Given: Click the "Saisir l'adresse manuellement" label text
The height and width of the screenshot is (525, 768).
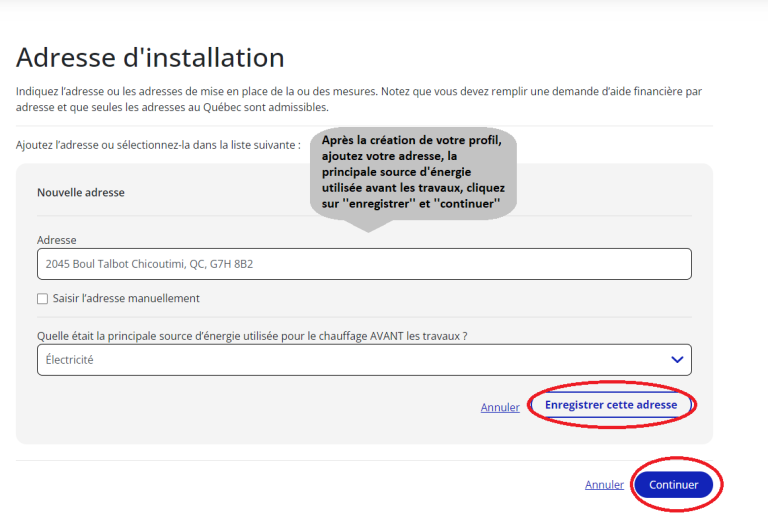Looking at the screenshot, I should [126, 298].
